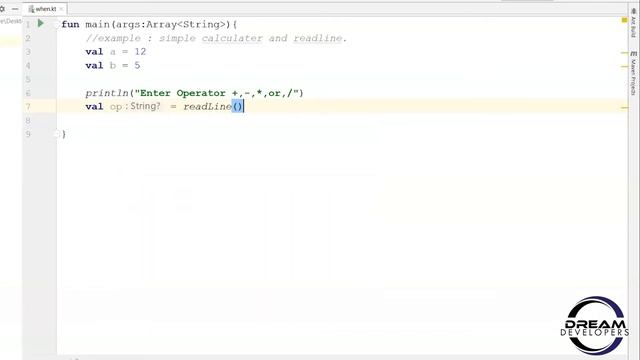Click the yellow inspection status indicator
Screen dimensions: 640x360
(x=624, y=20)
